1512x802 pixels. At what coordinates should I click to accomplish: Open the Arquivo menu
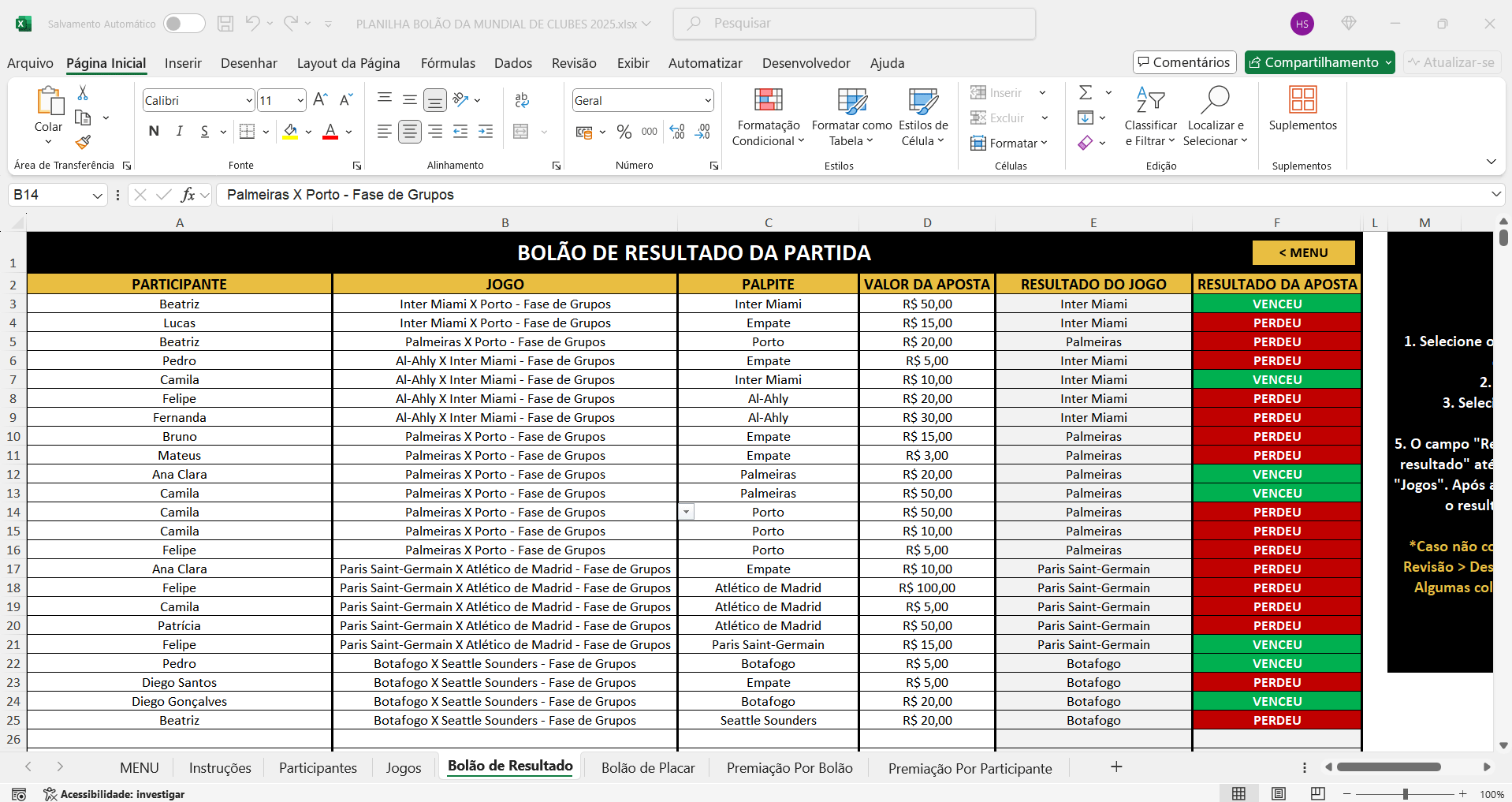(30, 63)
